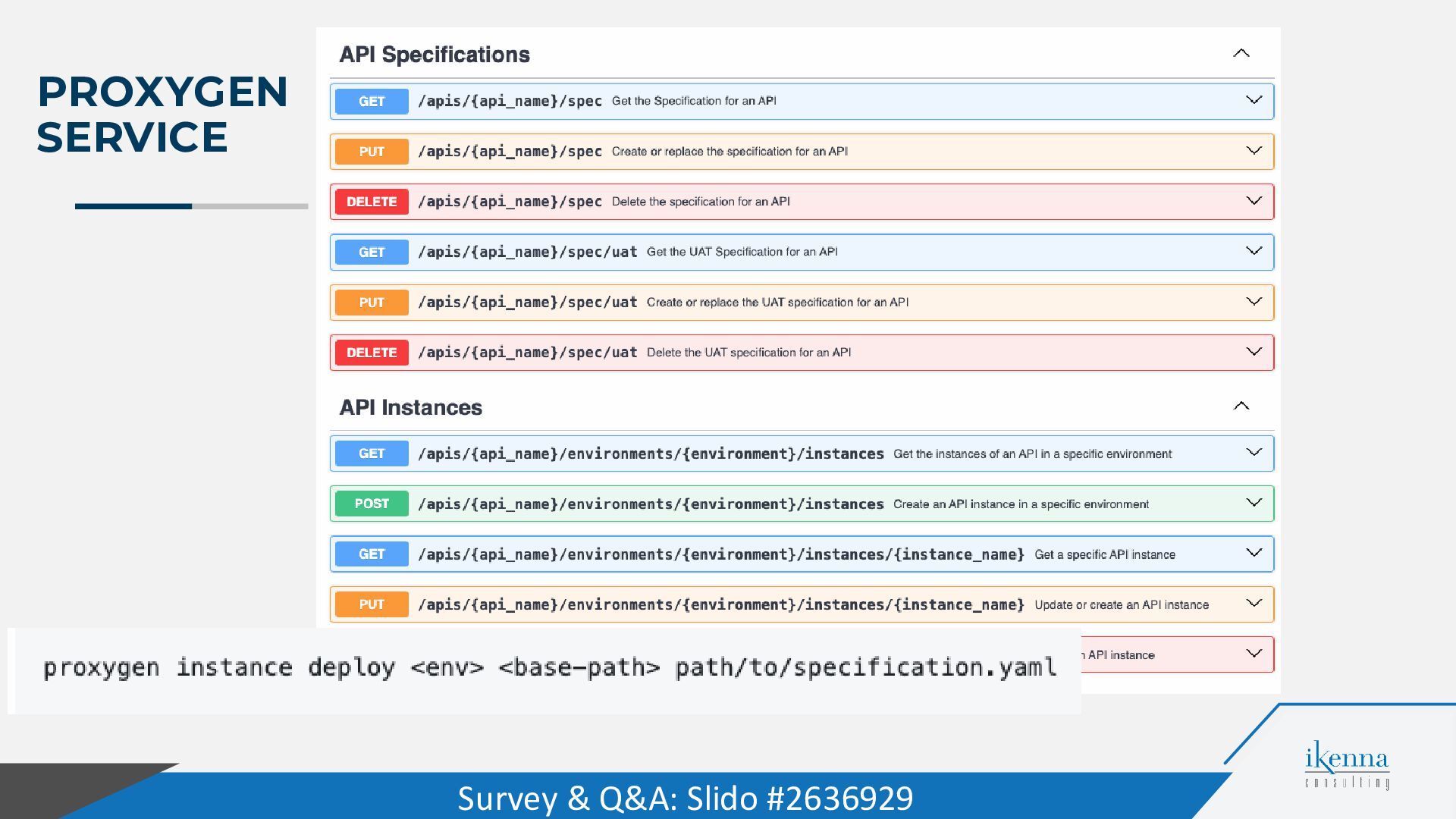1456x819 pixels.
Task: Open the API Instances heading
Action: [x=410, y=407]
